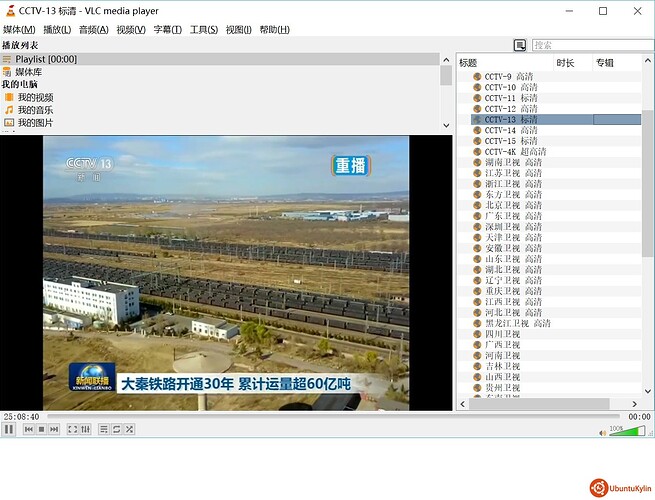655x500 pixels.
Task: Select 北京卫视 高清 channel
Action: tap(513, 205)
